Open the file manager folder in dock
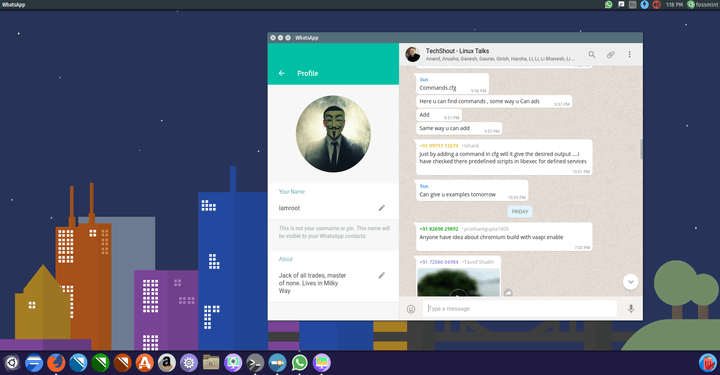 point(211,363)
